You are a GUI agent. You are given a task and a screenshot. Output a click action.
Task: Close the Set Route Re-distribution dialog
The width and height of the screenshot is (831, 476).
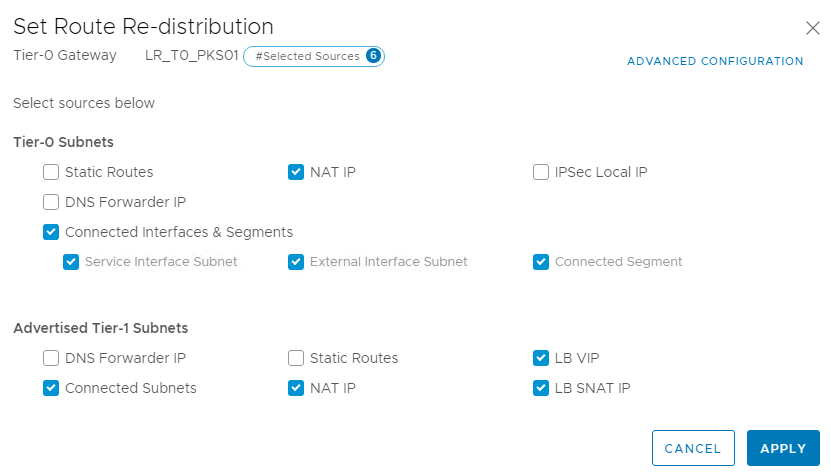(813, 28)
